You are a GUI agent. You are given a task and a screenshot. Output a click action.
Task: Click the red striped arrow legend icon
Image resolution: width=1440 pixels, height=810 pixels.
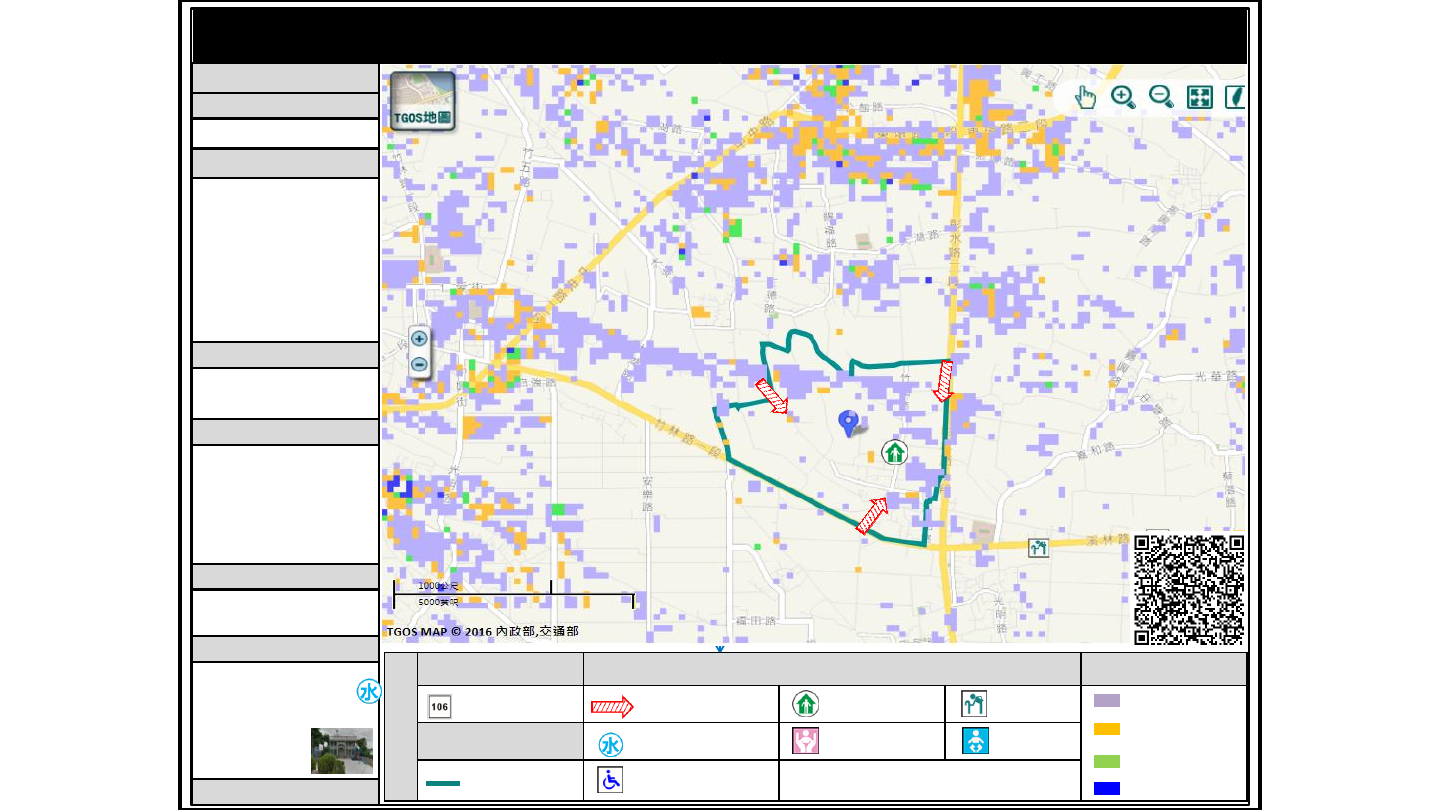612,707
